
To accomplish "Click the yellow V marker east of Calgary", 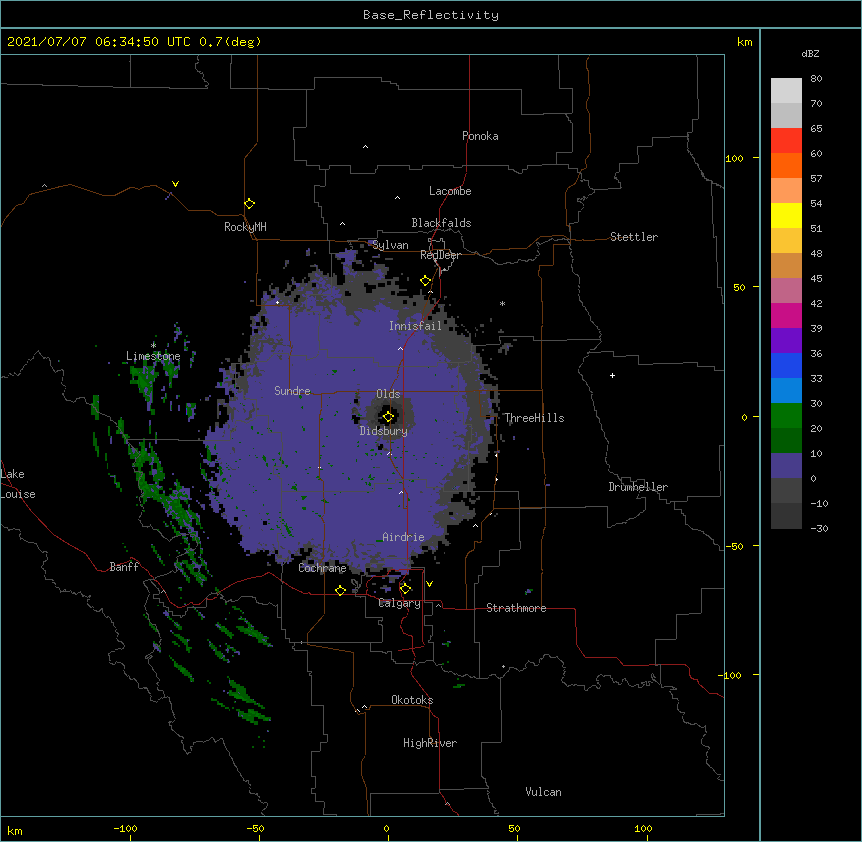I will [x=429, y=584].
